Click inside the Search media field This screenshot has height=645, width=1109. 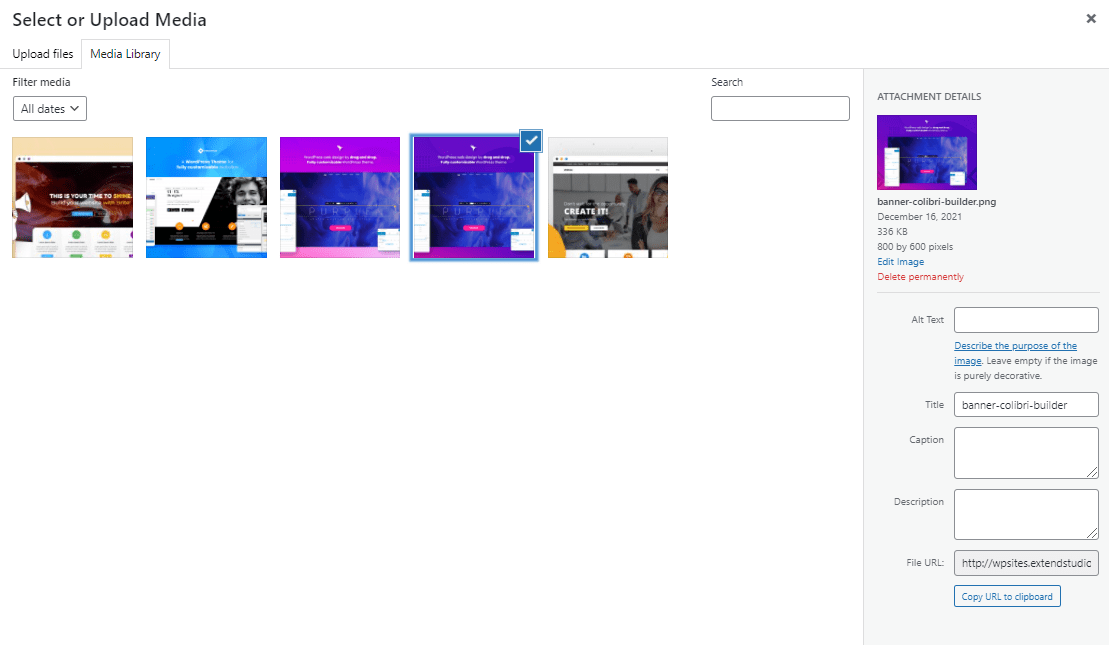780,108
